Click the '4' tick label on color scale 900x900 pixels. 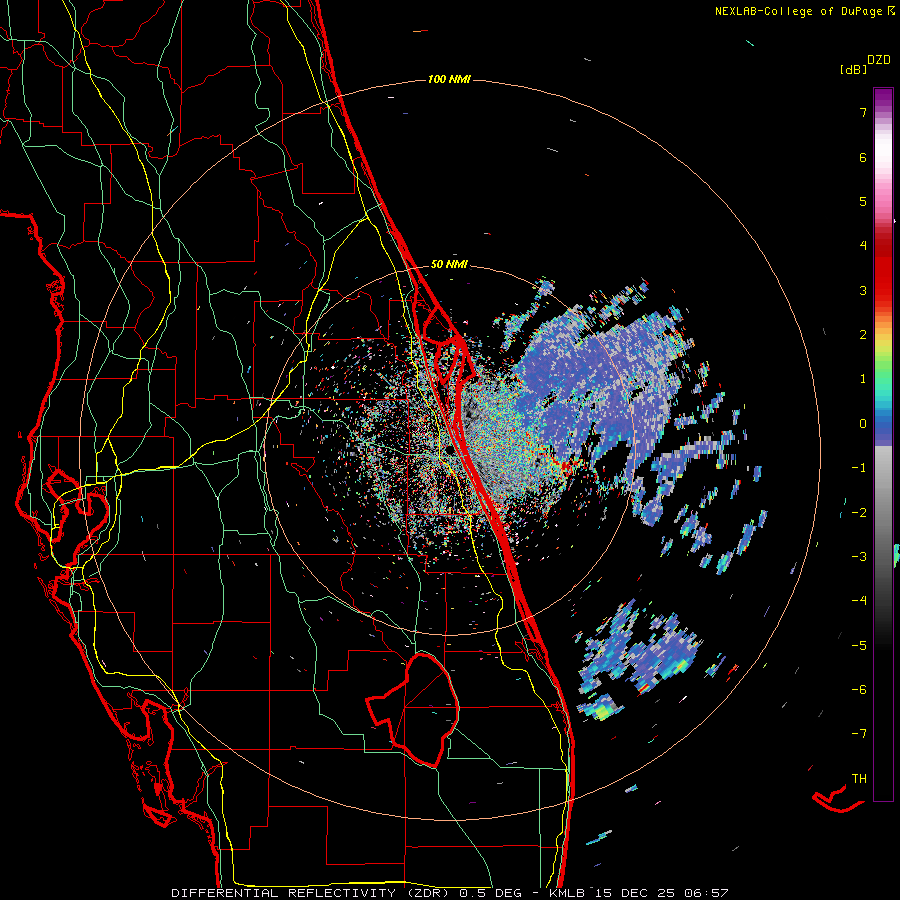click(x=863, y=246)
